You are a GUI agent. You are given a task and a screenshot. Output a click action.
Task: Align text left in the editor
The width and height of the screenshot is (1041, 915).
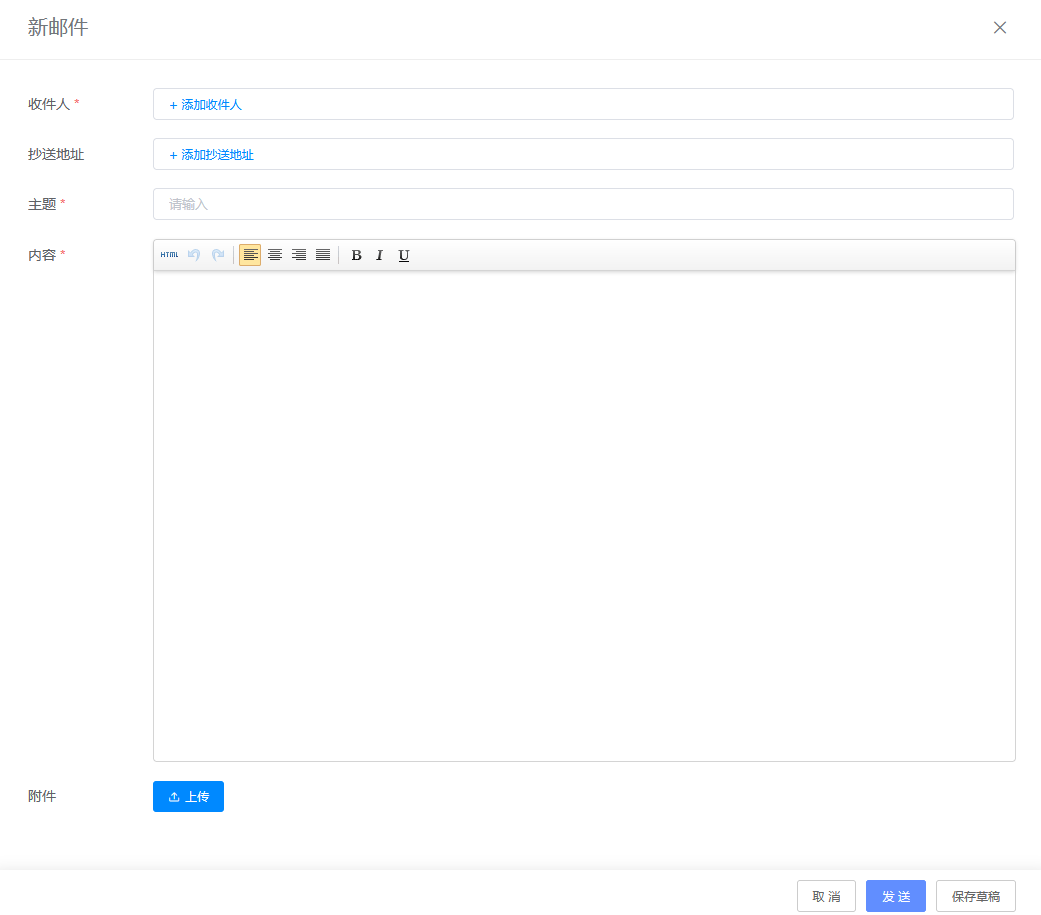tap(250, 255)
